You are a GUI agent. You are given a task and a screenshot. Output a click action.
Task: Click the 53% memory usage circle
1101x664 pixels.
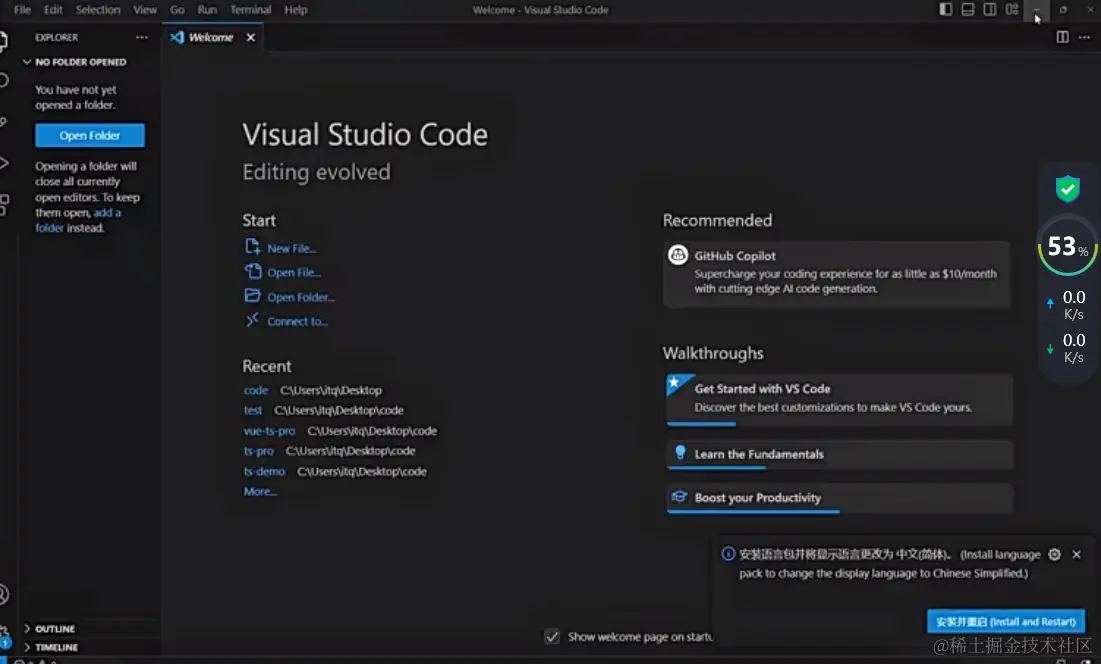[x=1067, y=246]
